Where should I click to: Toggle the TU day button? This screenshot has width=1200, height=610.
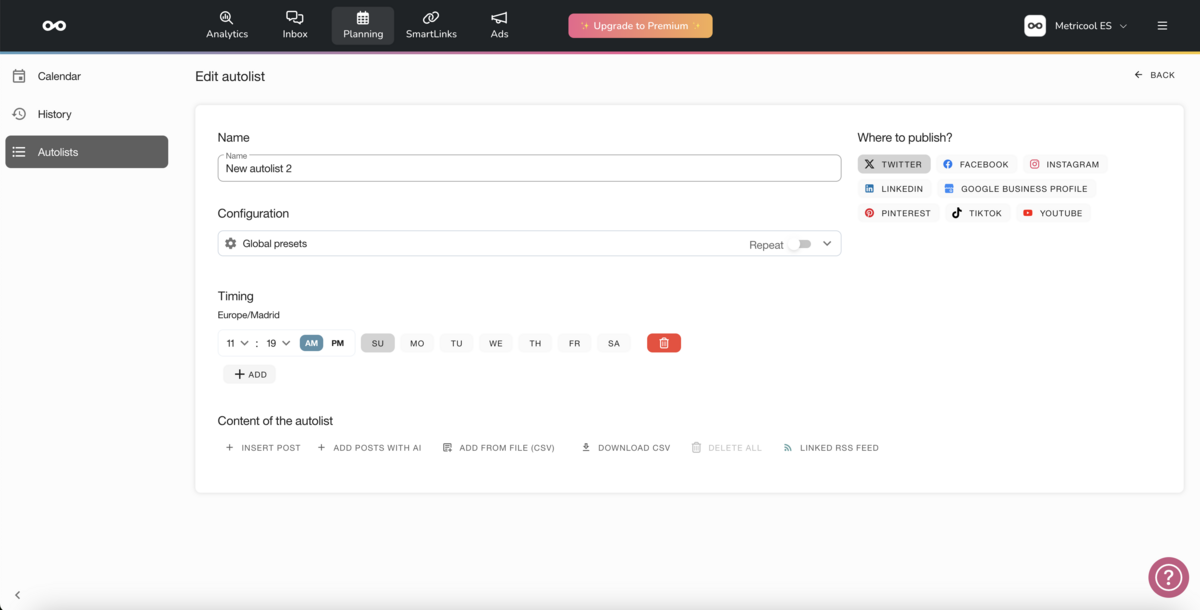(x=456, y=343)
